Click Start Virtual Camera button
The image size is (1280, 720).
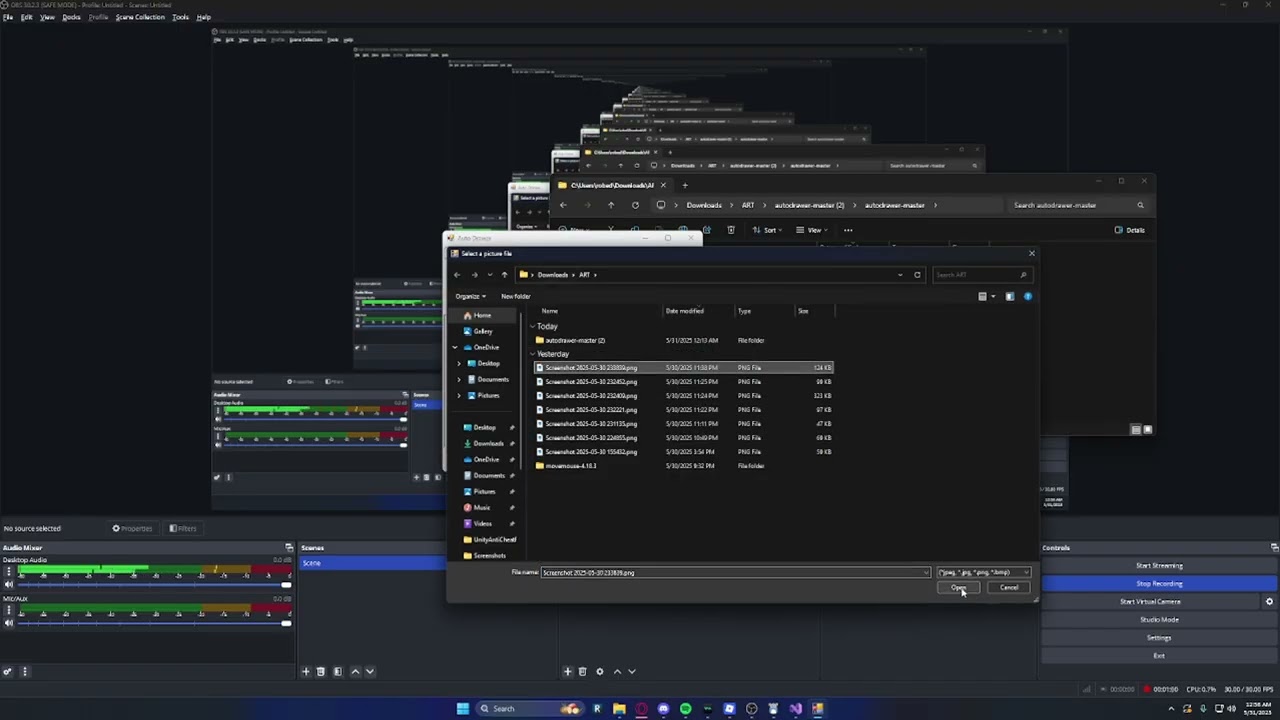(x=1150, y=602)
